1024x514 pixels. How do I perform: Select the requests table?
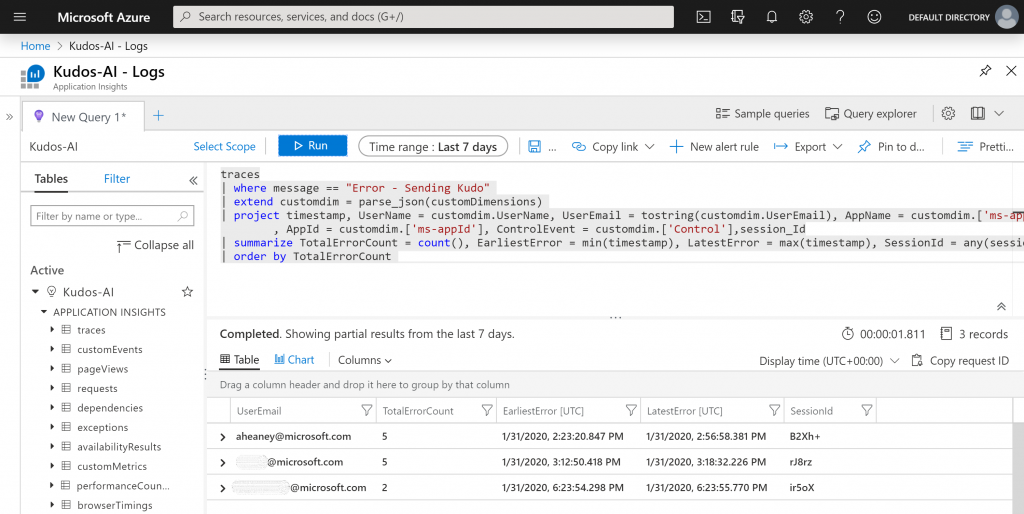[x=97, y=388]
